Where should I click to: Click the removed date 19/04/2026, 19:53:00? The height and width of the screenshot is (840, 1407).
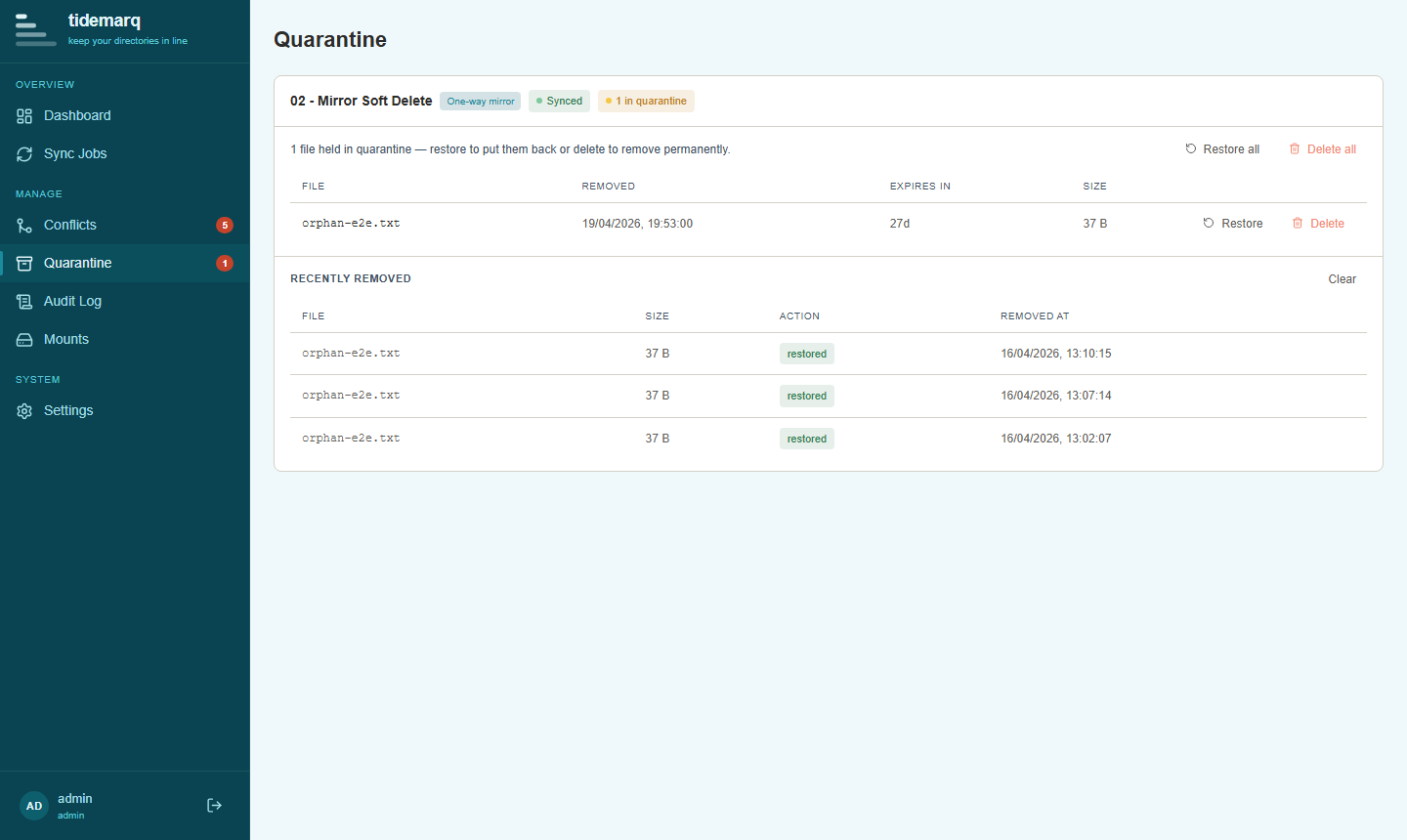[637, 224]
